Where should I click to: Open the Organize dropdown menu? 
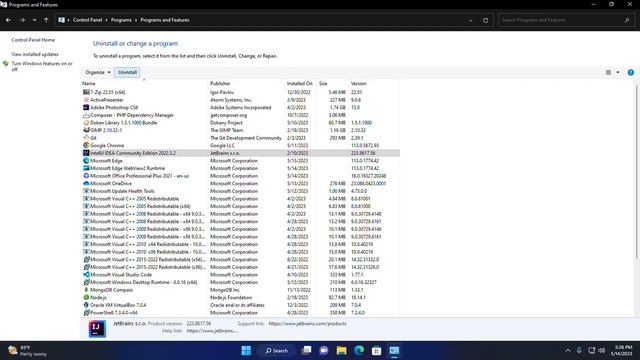(x=98, y=72)
